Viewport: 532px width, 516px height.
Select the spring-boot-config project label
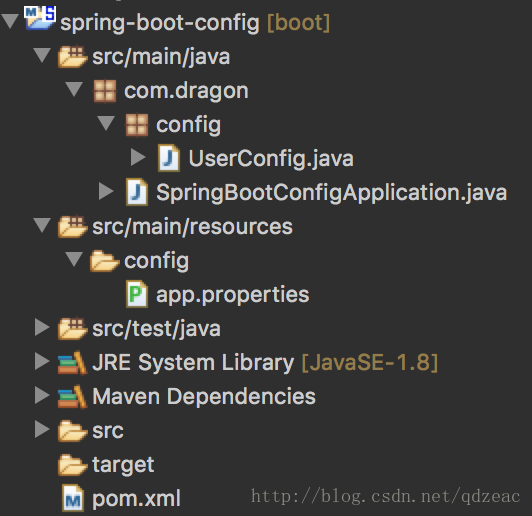[160, 24]
